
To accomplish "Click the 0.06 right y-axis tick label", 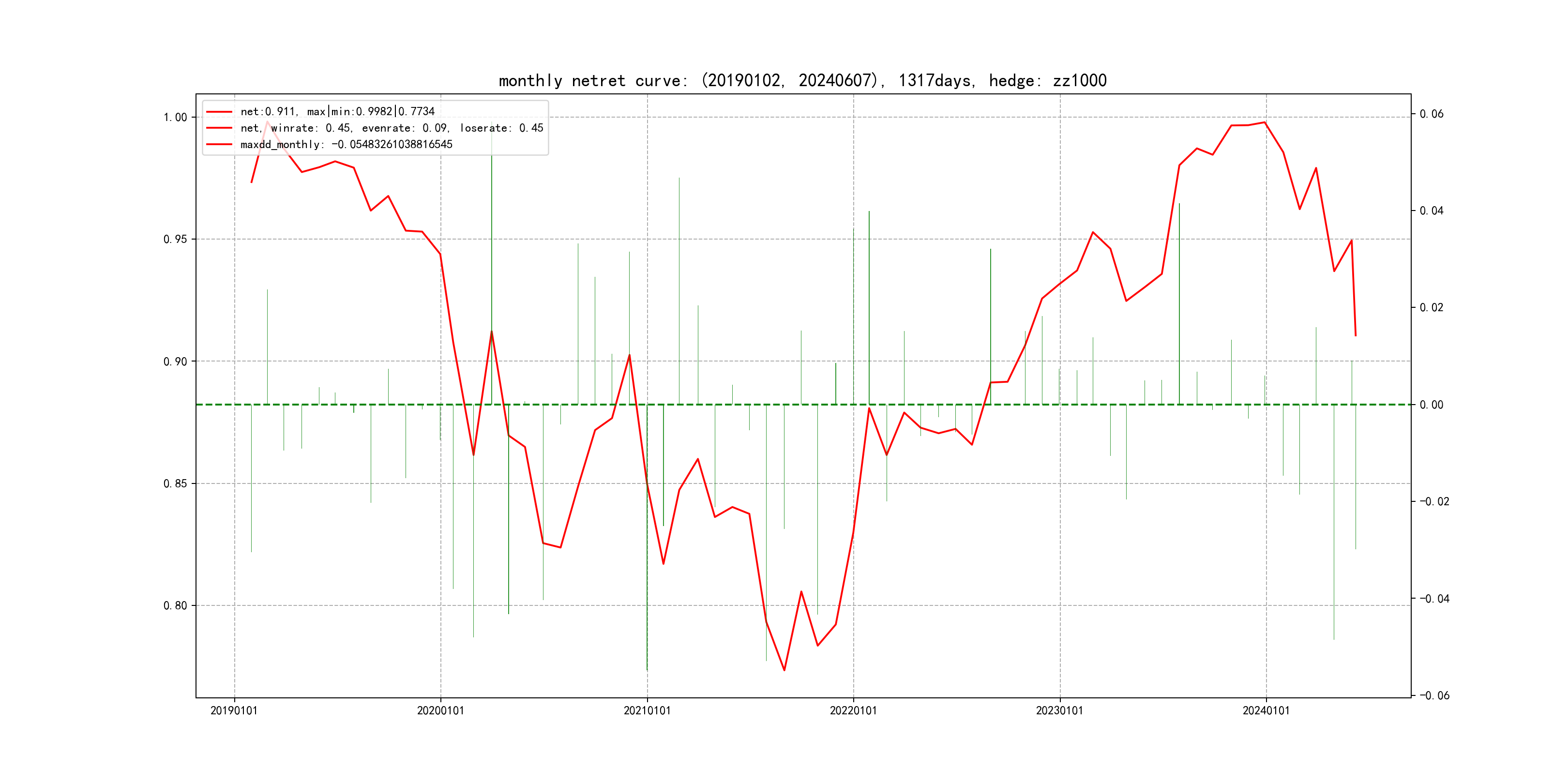I will [1431, 114].
